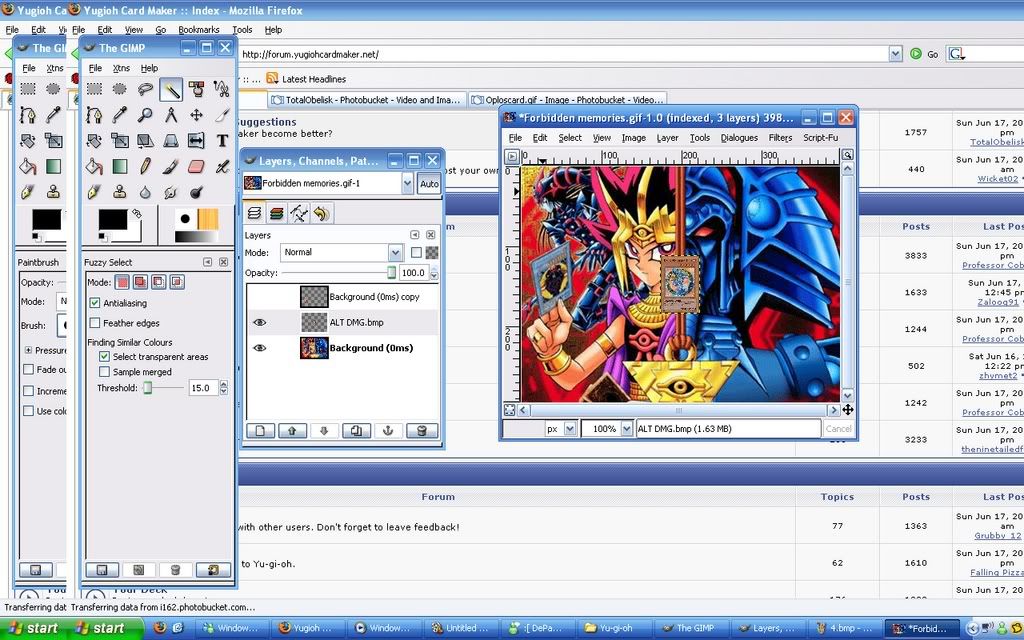Open the image navigation cross icon
Screen dimensions: 1024x640
[847, 410]
